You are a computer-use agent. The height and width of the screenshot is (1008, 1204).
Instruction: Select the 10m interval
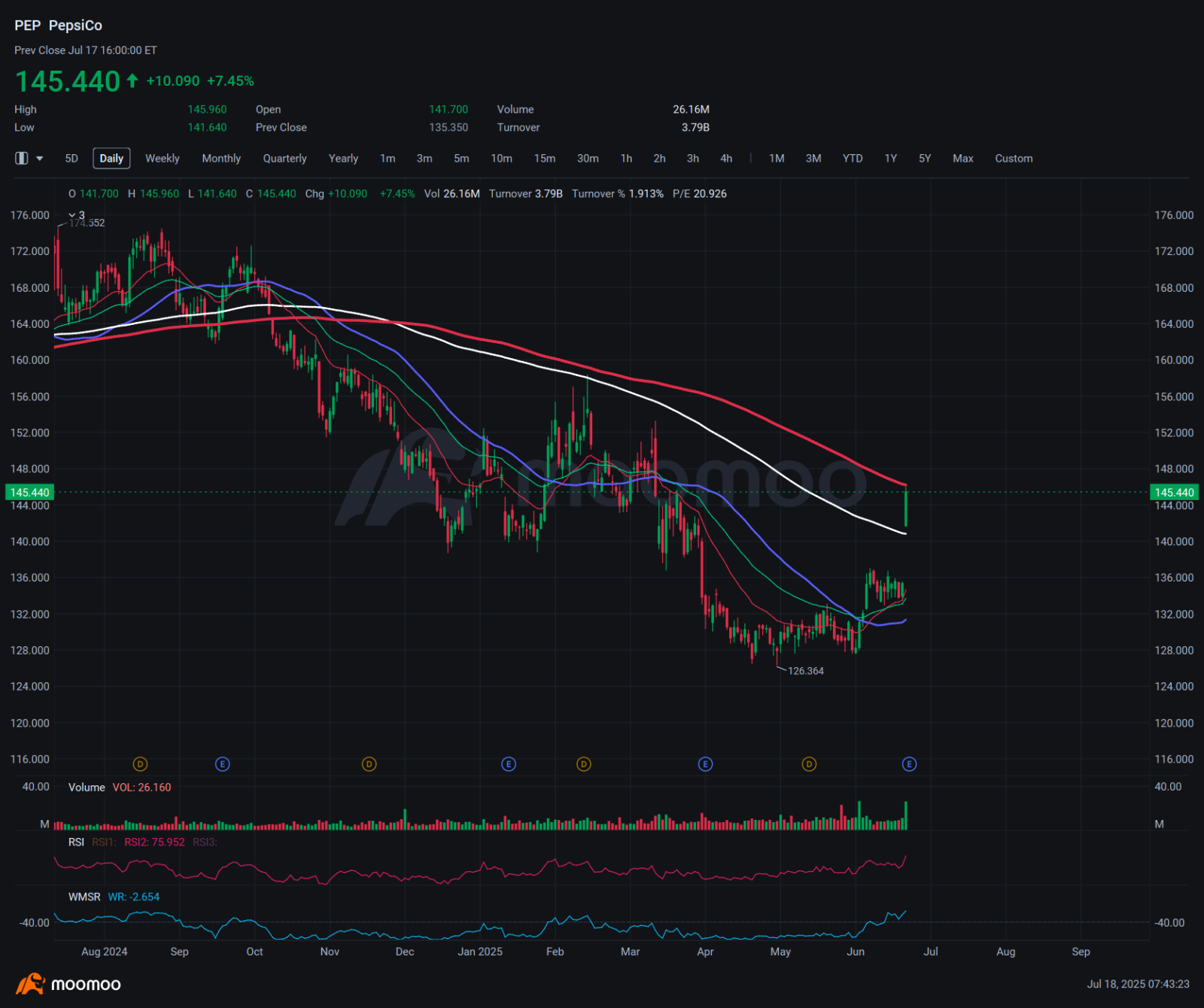(x=501, y=159)
